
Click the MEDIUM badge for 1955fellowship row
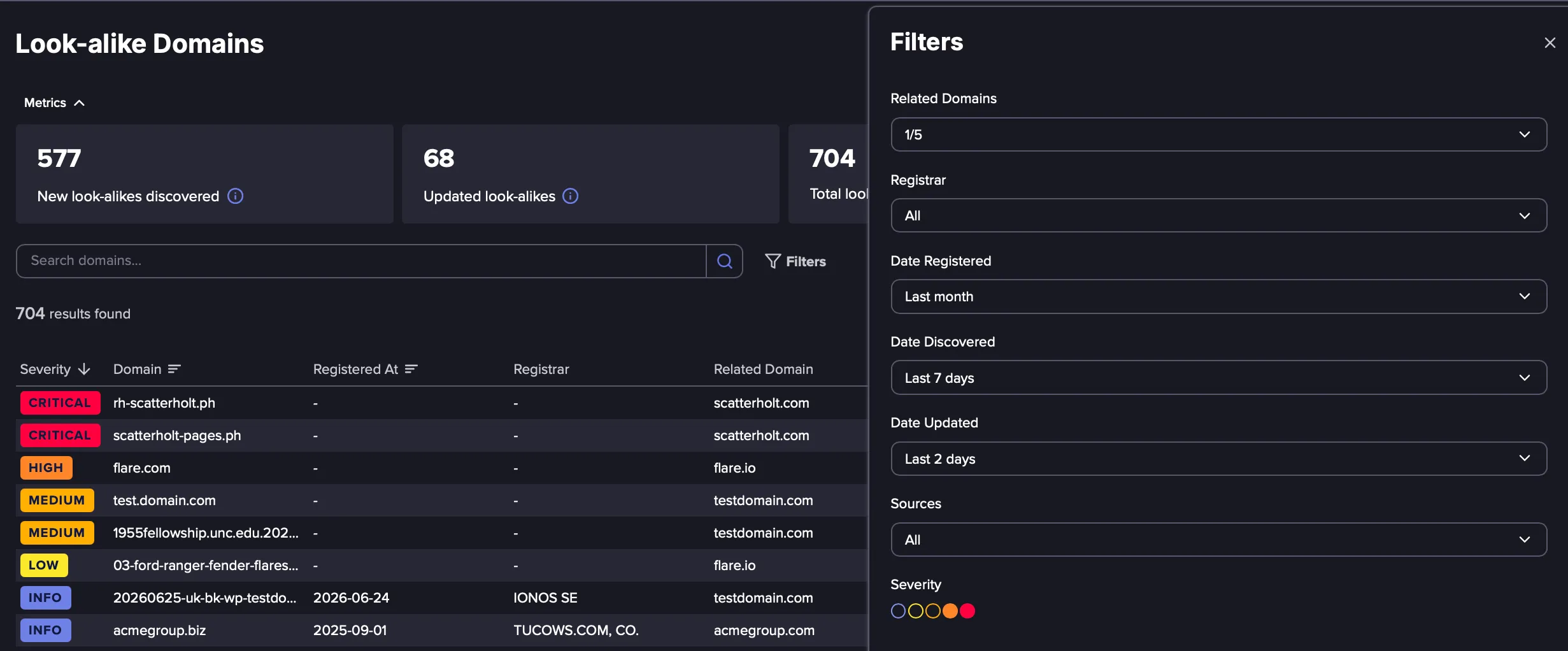(x=57, y=533)
